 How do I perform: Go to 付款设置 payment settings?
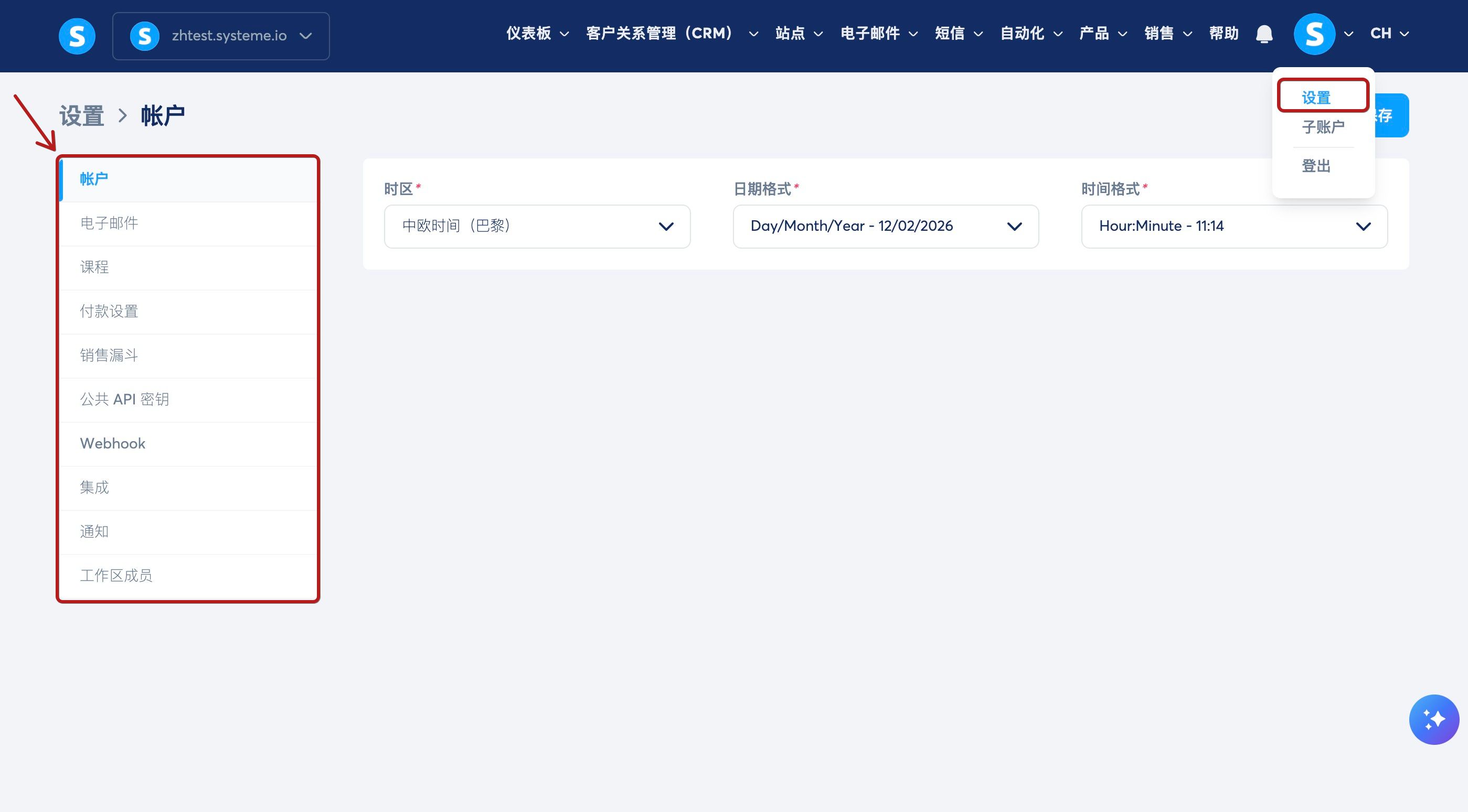point(109,311)
